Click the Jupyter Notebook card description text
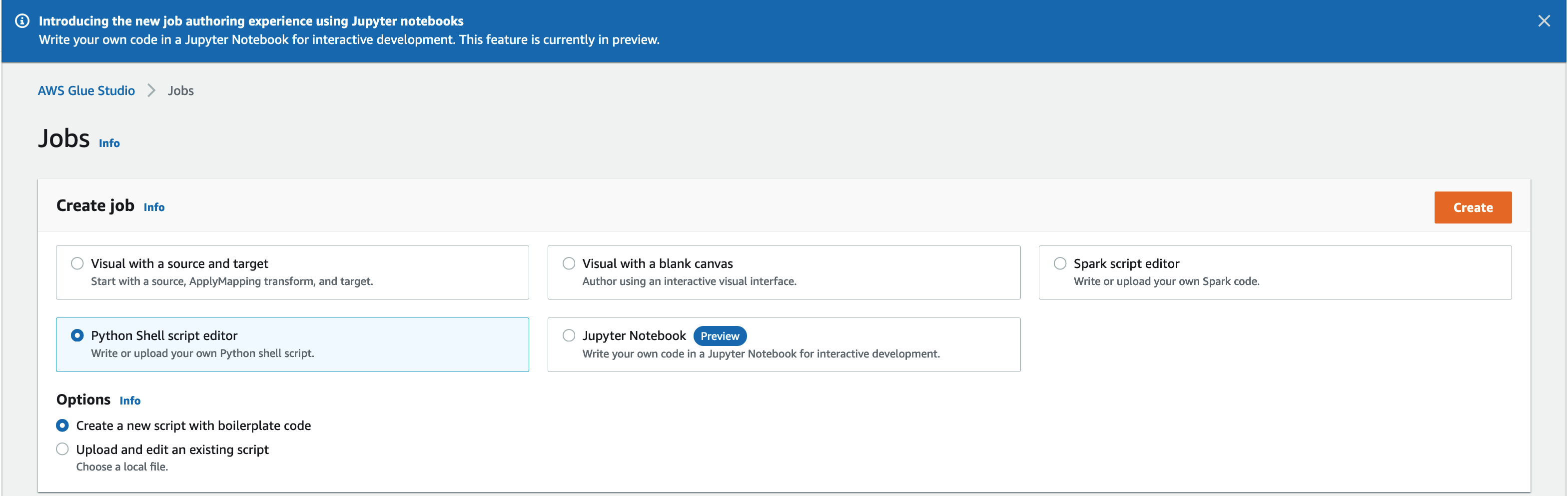The width and height of the screenshot is (1568, 496). 761,354
